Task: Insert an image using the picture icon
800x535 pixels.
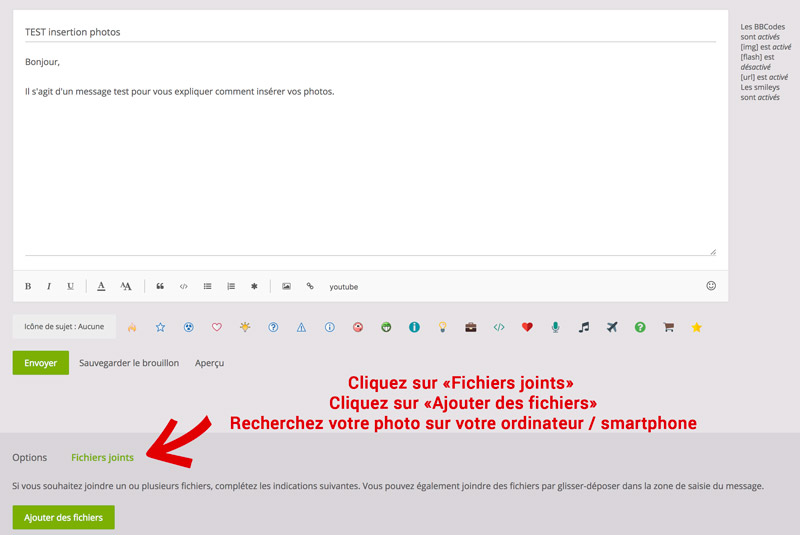Action: click(x=286, y=286)
